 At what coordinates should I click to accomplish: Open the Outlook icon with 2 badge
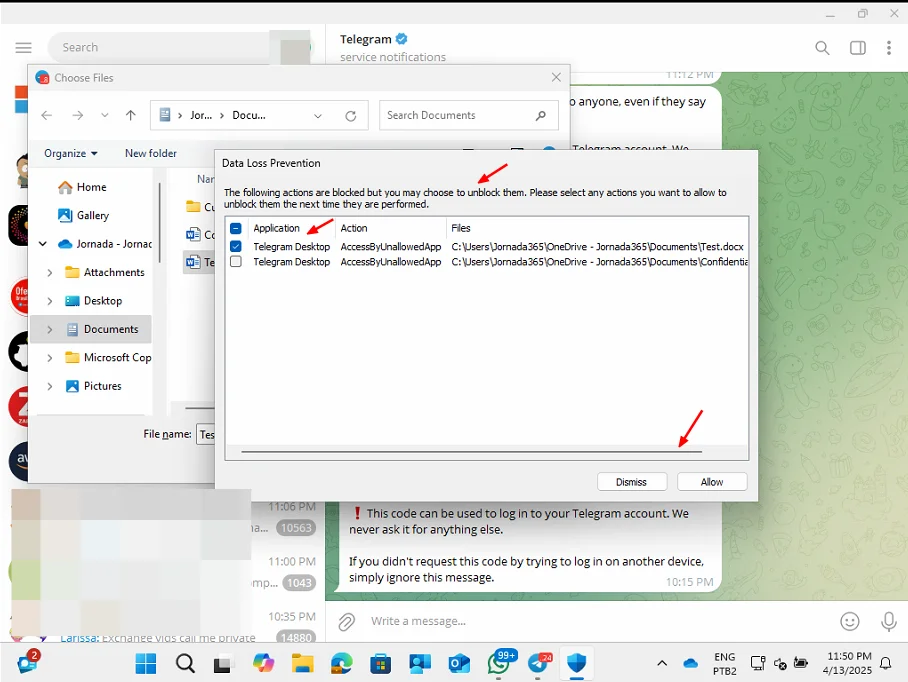click(x=28, y=663)
